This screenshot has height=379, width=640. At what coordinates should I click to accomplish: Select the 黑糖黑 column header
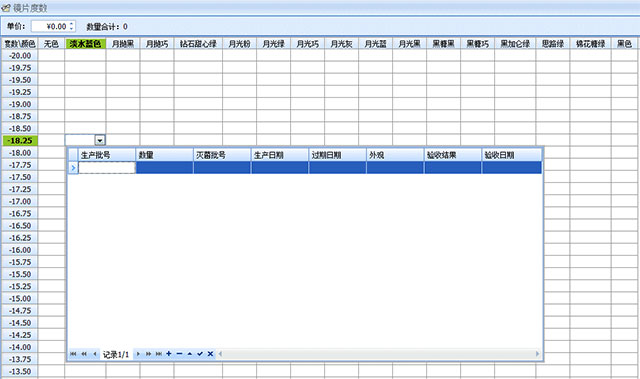[443, 44]
